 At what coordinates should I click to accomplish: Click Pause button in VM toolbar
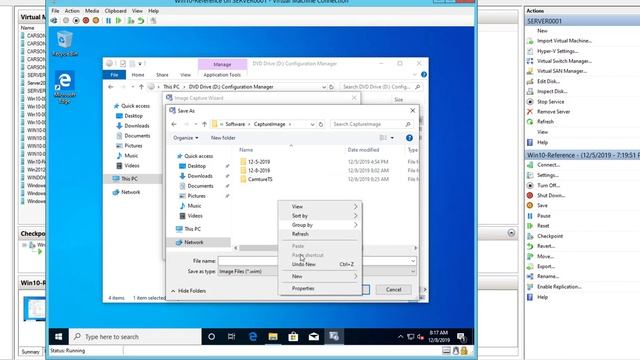pos(109,20)
